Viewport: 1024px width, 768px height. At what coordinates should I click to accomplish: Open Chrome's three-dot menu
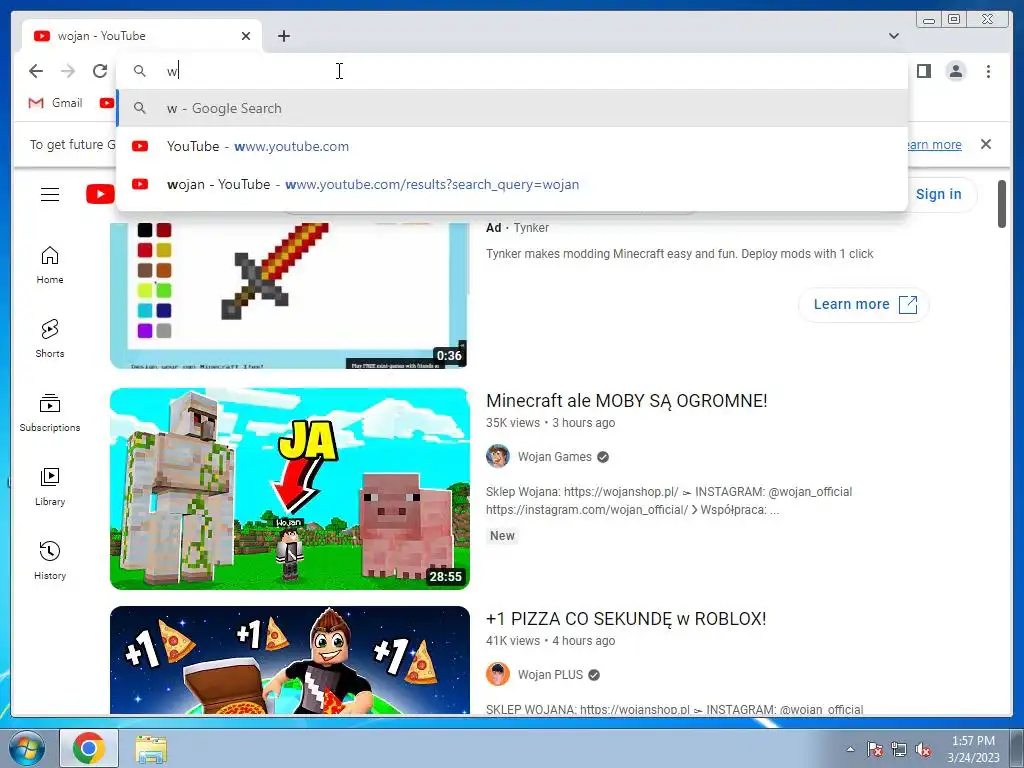pyautogui.click(x=988, y=71)
